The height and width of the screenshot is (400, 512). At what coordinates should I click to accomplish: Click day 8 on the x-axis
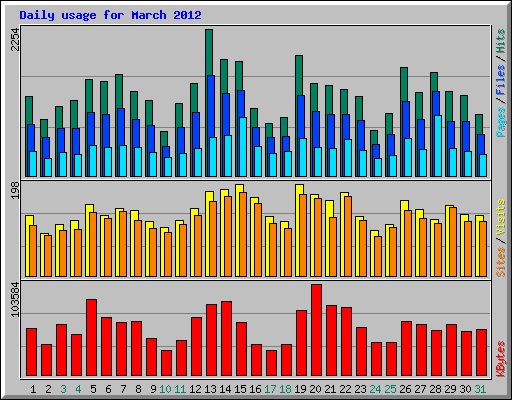point(138,389)
